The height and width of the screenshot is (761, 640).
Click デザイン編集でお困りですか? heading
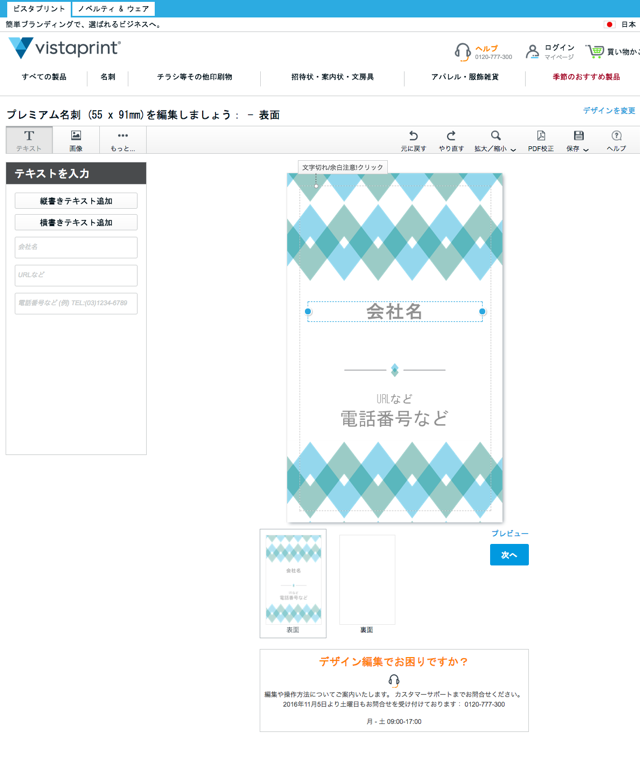pos(394,662)
